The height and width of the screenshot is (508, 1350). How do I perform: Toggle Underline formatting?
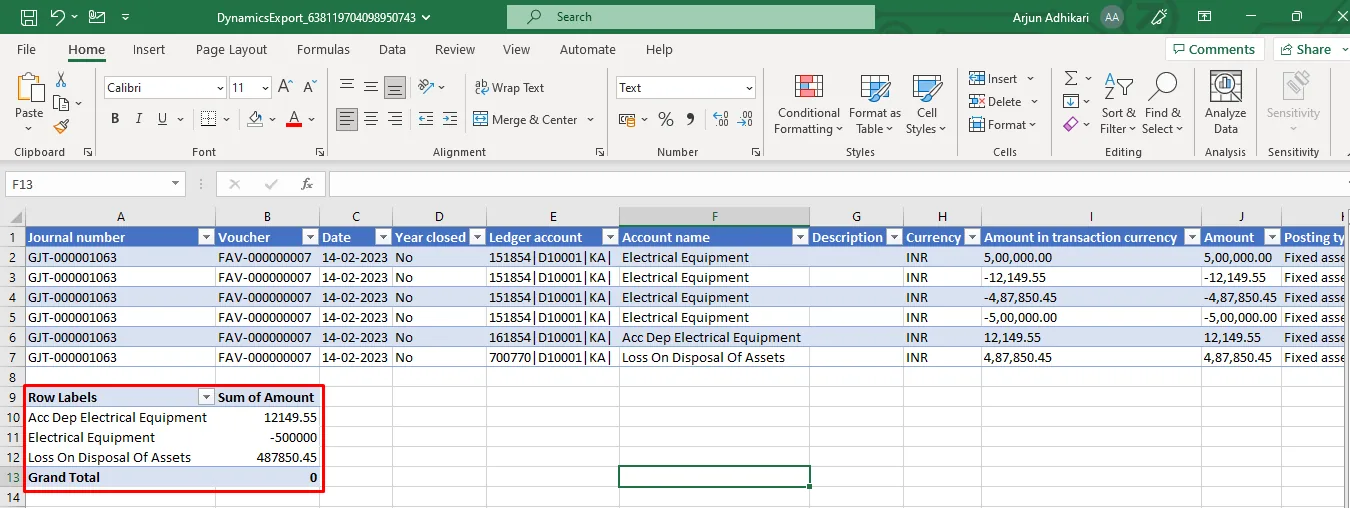click(163, 119)
